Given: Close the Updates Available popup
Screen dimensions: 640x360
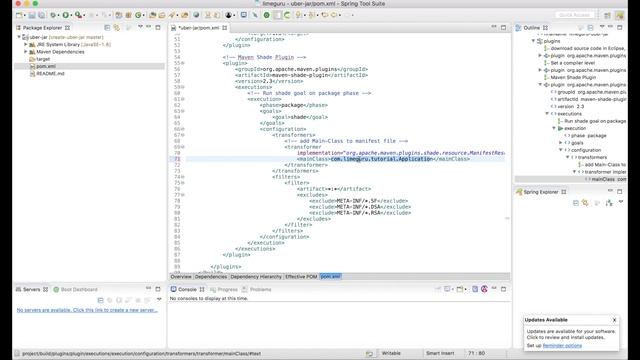Looking at the screenshot, I should (614, 320).
